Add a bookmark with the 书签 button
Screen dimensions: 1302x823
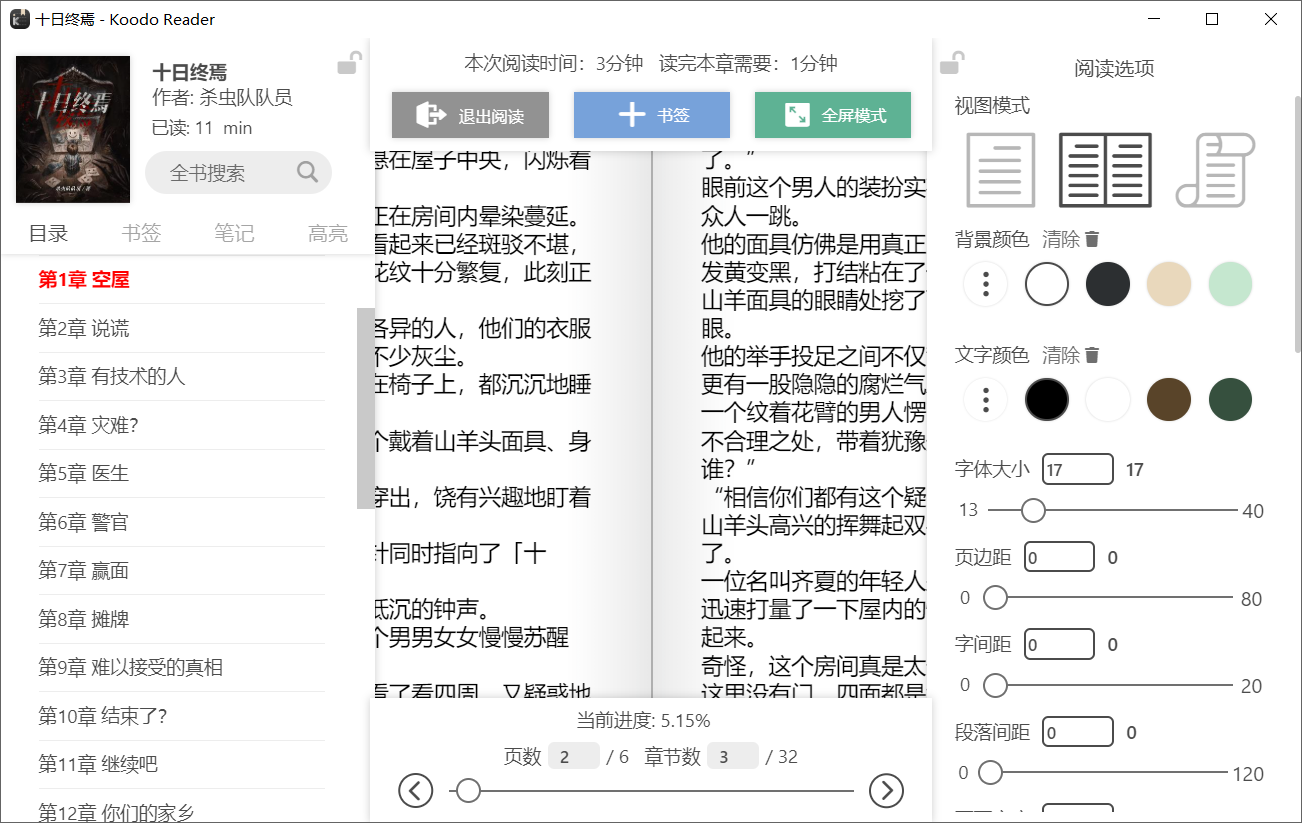point(651,115)
